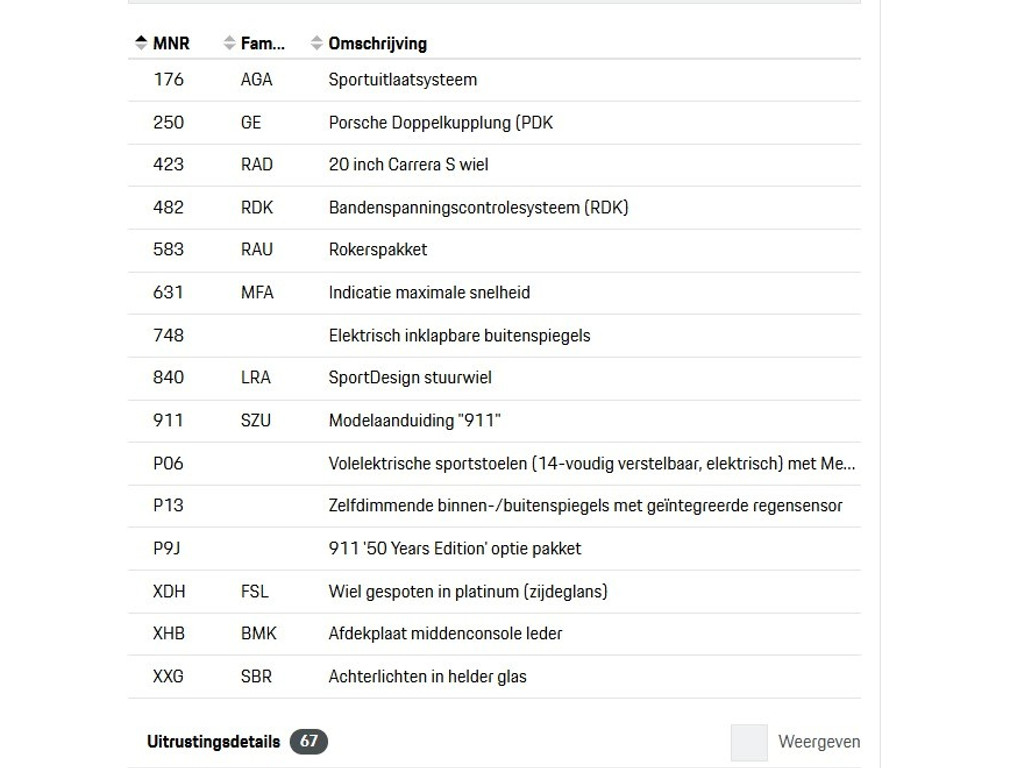Sort table by Omschrijving header

377,43
